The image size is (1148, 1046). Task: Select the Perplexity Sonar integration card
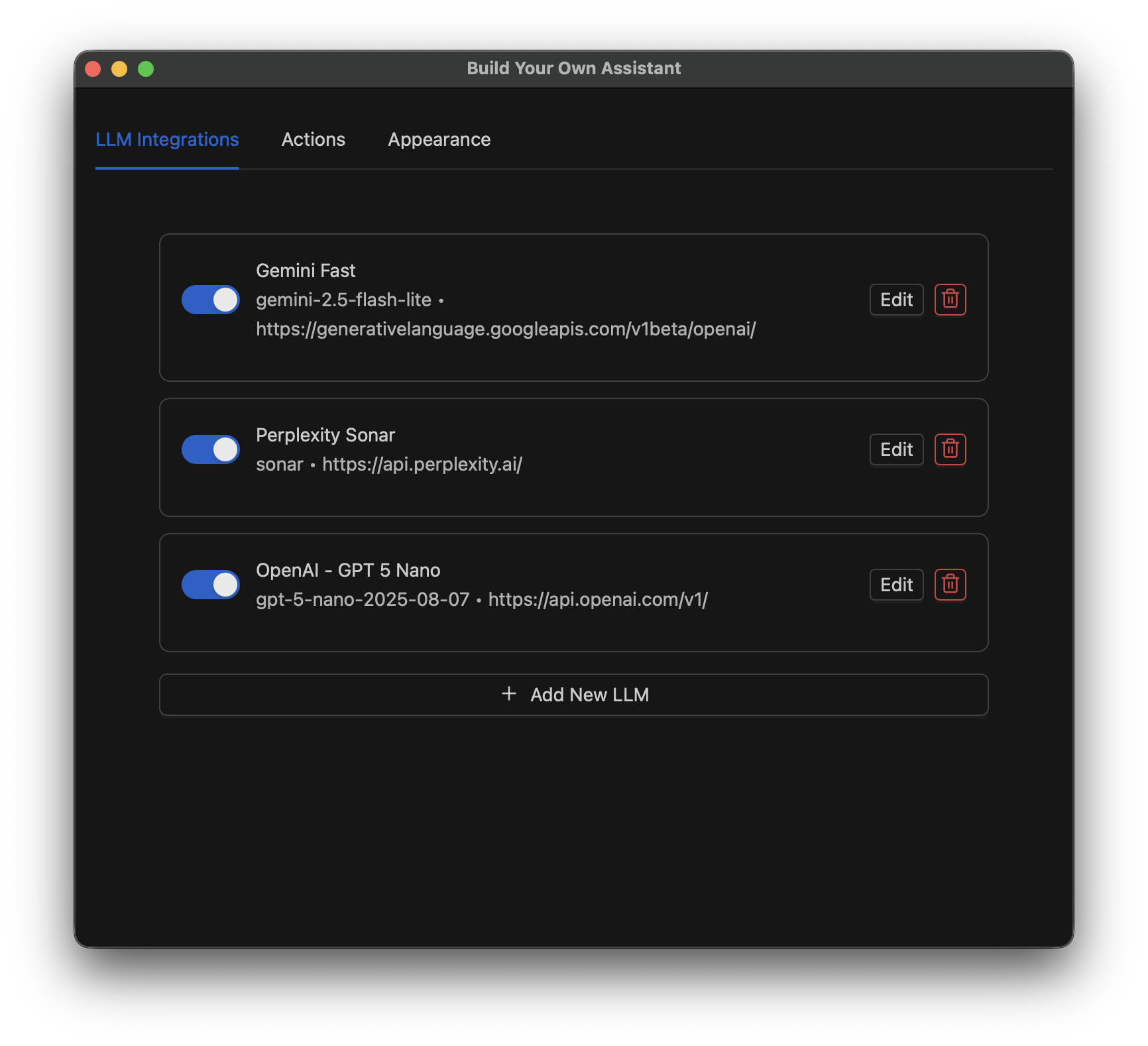[574, 457]
